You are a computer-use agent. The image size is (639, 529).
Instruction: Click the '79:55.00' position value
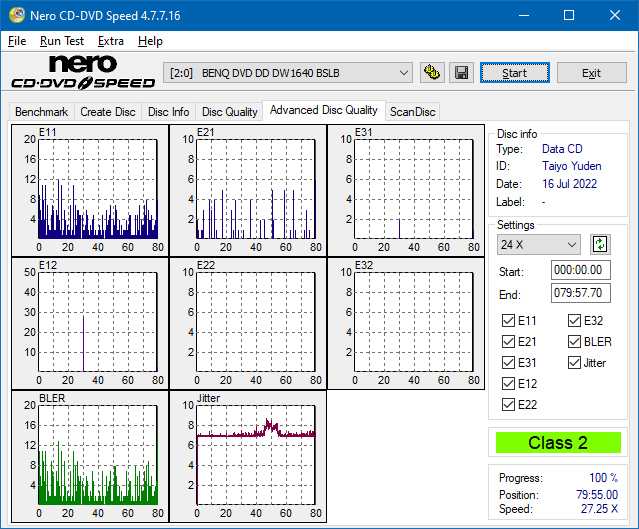(597, 494)
